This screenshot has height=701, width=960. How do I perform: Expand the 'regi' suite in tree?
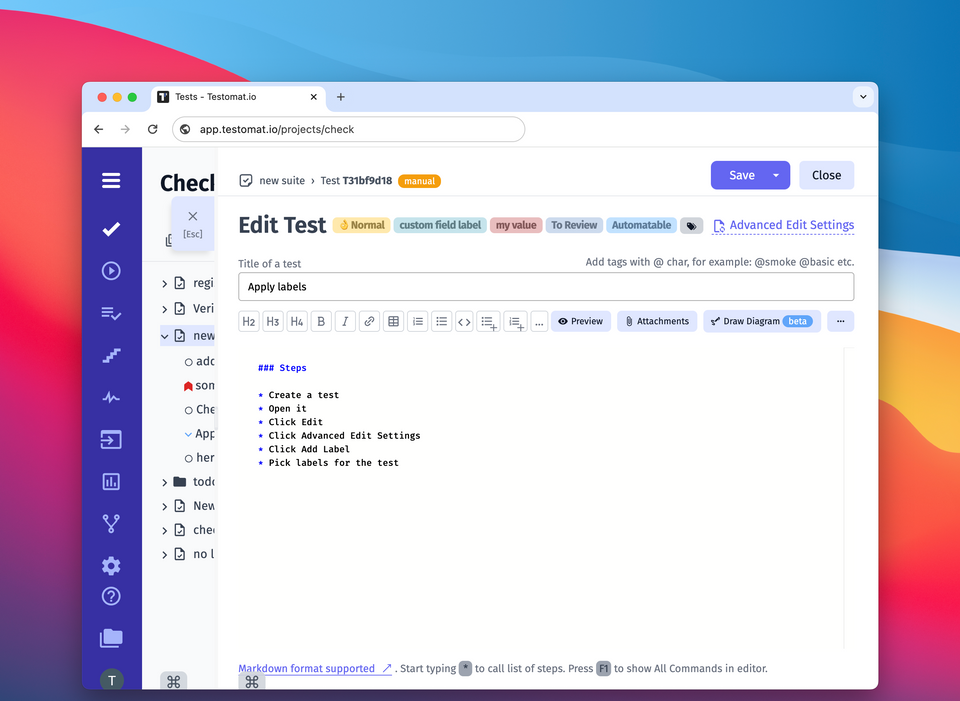164,283
